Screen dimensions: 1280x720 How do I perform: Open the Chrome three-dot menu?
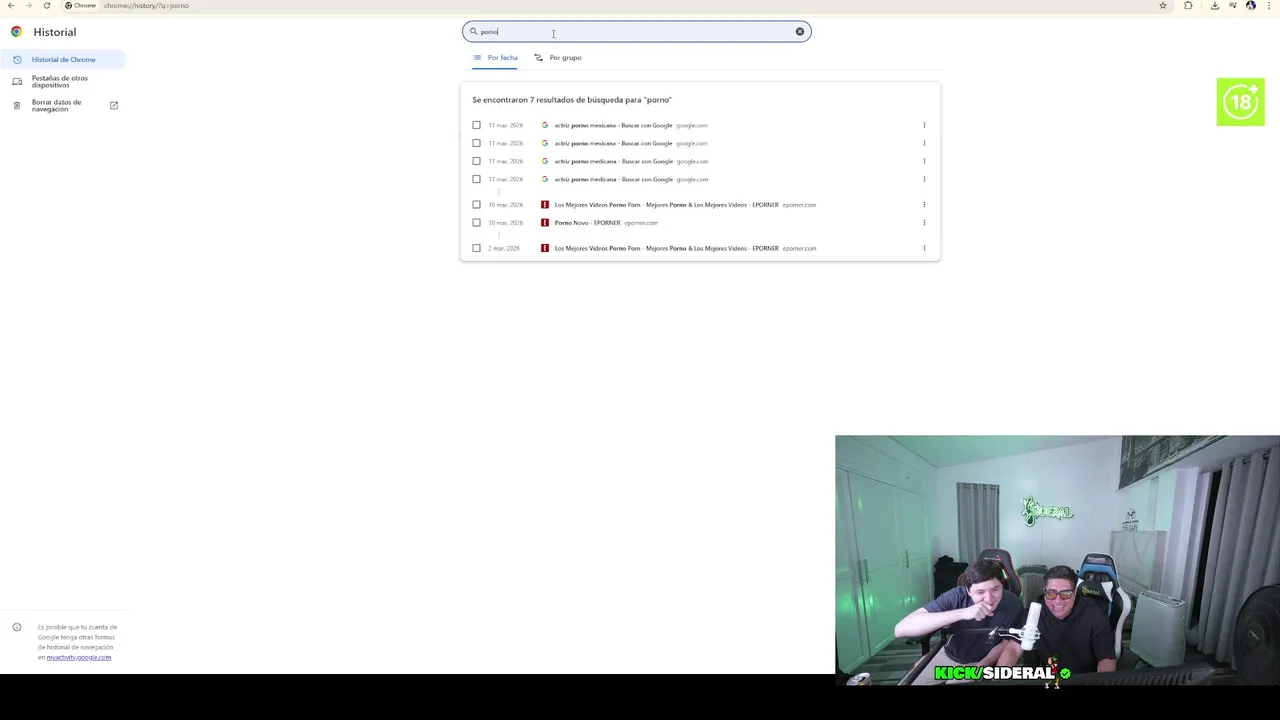1270,5
